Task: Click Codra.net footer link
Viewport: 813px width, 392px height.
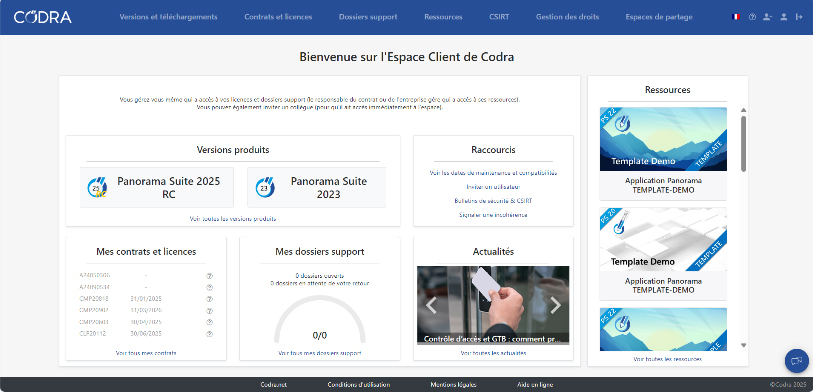Action: (274, 385)
